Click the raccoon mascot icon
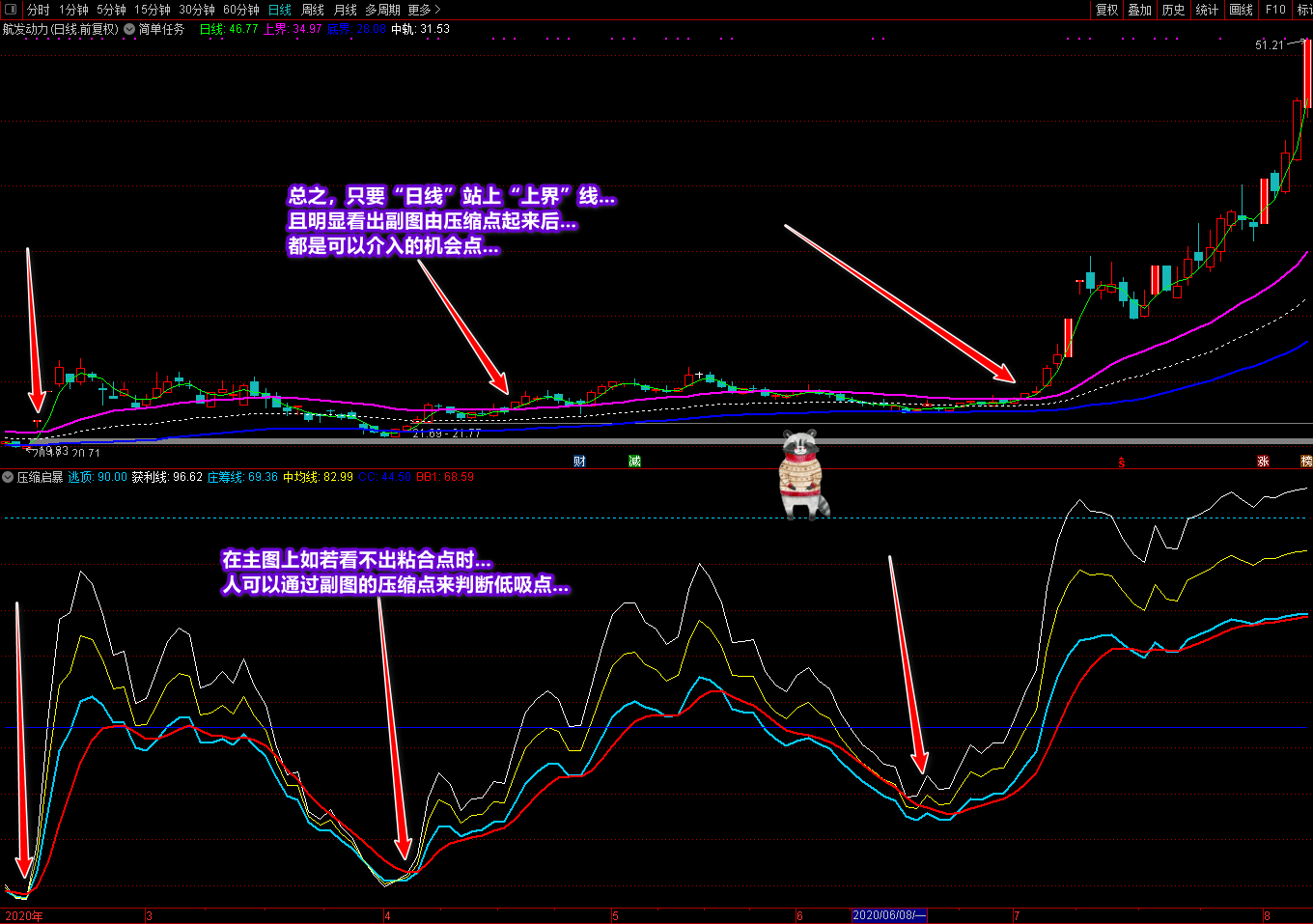The height and width of the screenshot is (924, 1313). coord(803,473)
